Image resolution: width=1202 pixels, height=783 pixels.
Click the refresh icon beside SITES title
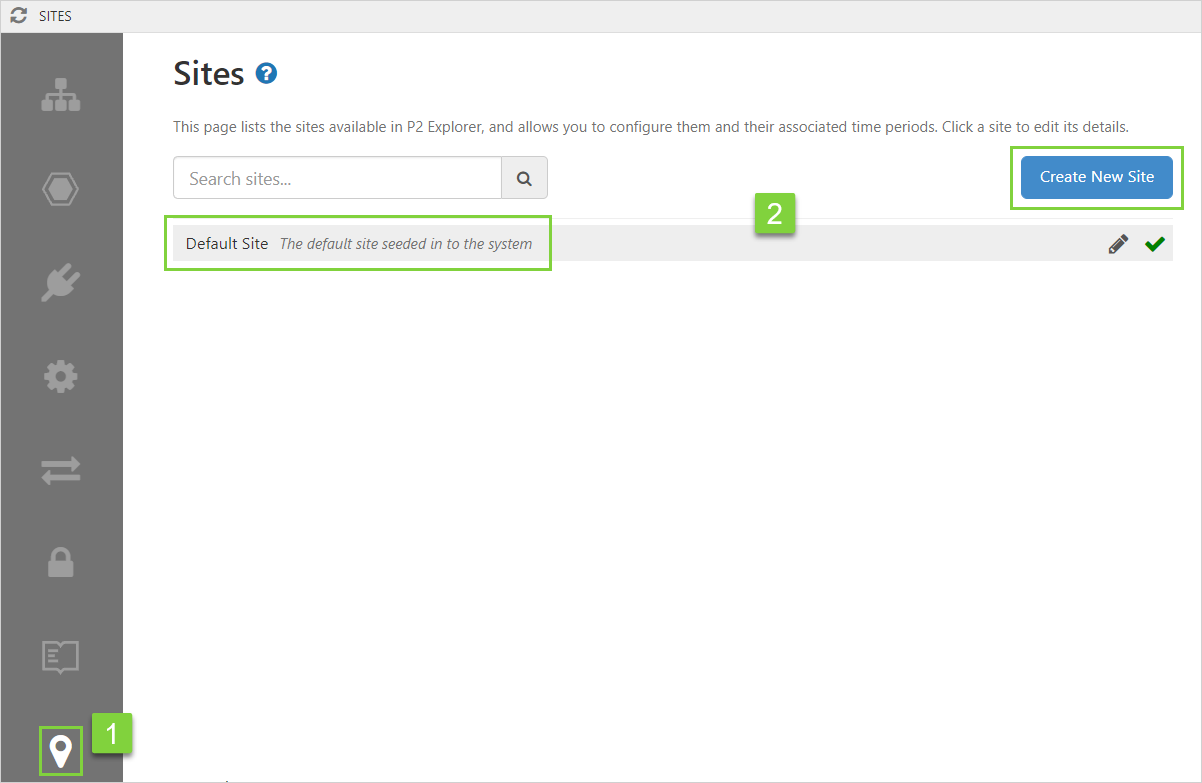coord(19,16)
